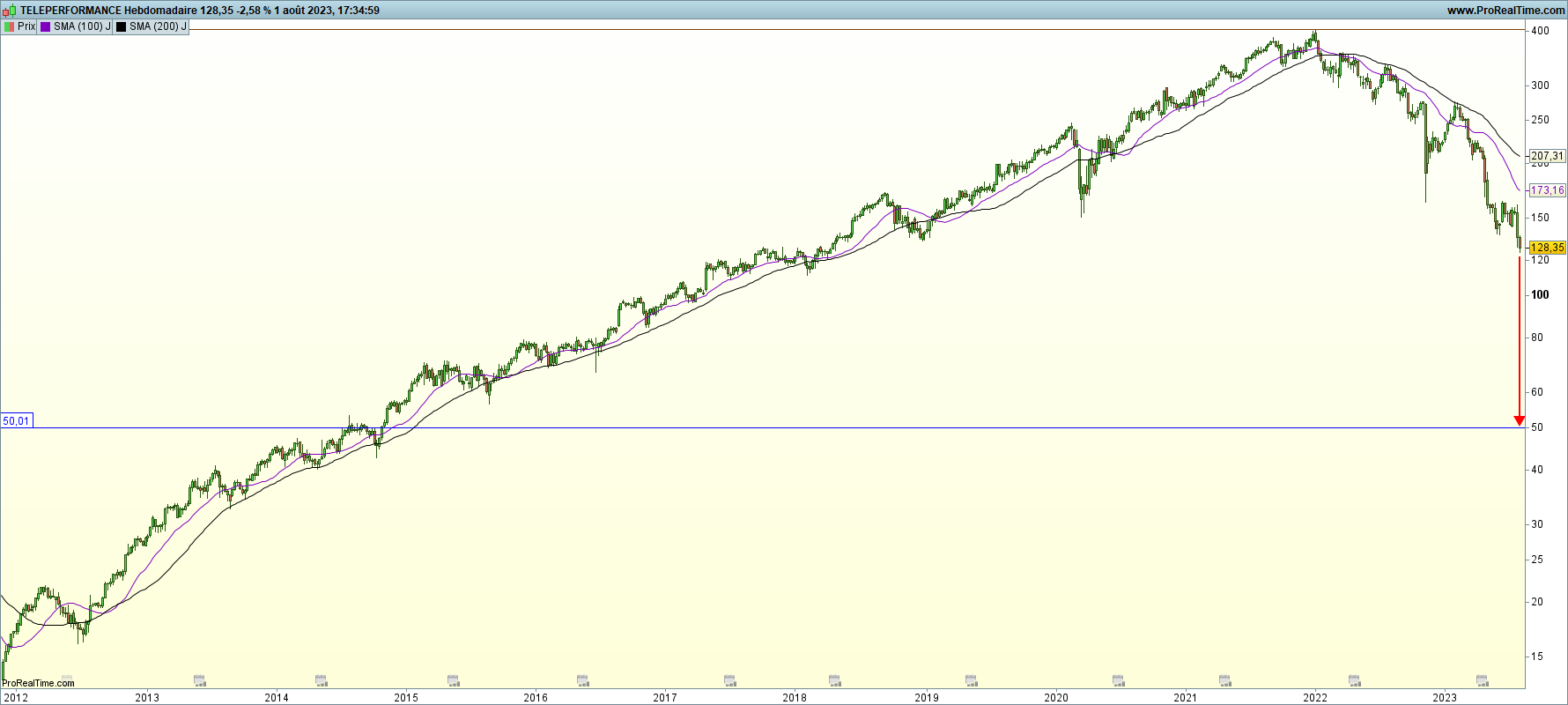1568x705 pixels.
Task: Click the bold 100 price axis label
Action: click(x=1540, y=295)
